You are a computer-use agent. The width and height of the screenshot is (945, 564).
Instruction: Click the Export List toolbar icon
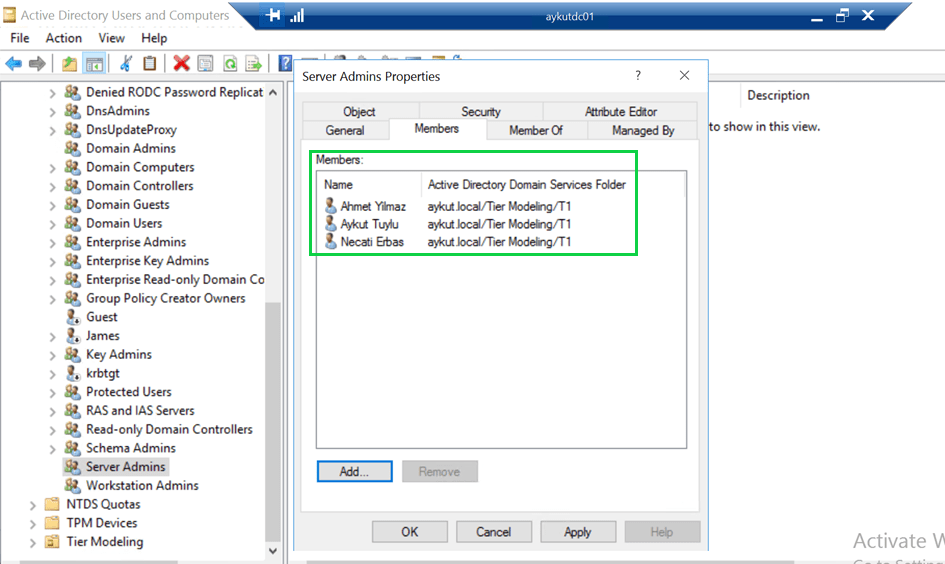[254, 64]
